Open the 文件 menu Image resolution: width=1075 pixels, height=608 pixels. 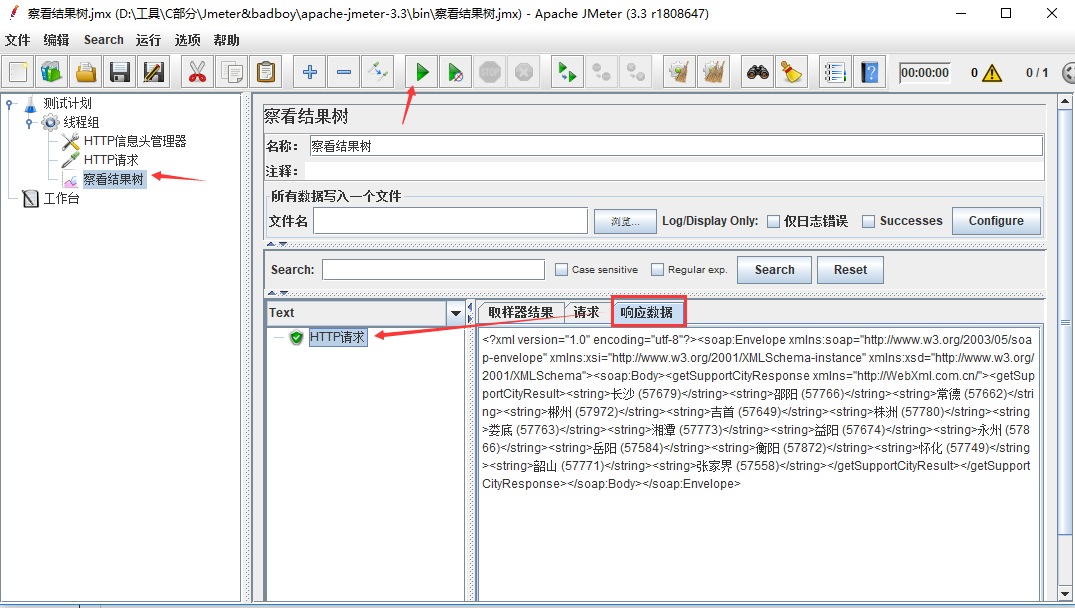tap(18, 40)
